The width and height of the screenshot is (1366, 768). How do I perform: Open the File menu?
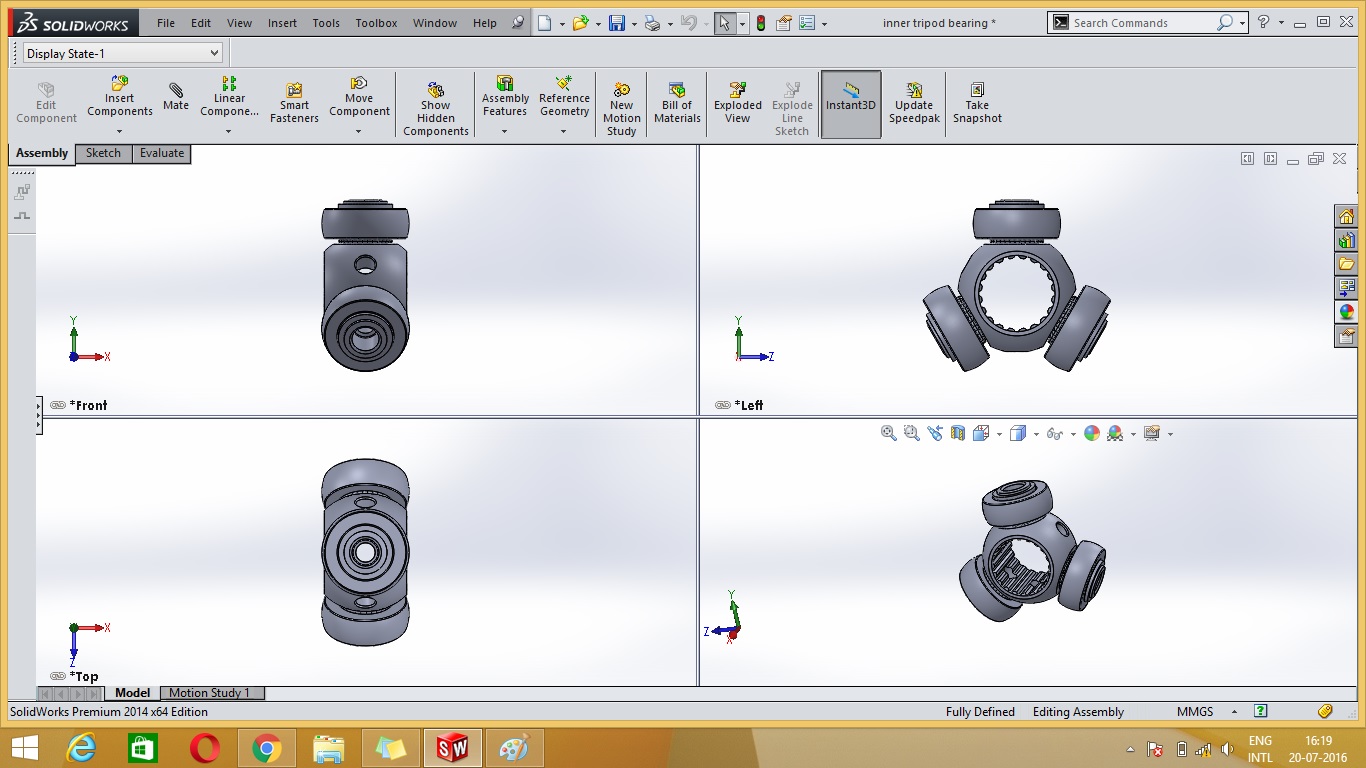[165, 23]
